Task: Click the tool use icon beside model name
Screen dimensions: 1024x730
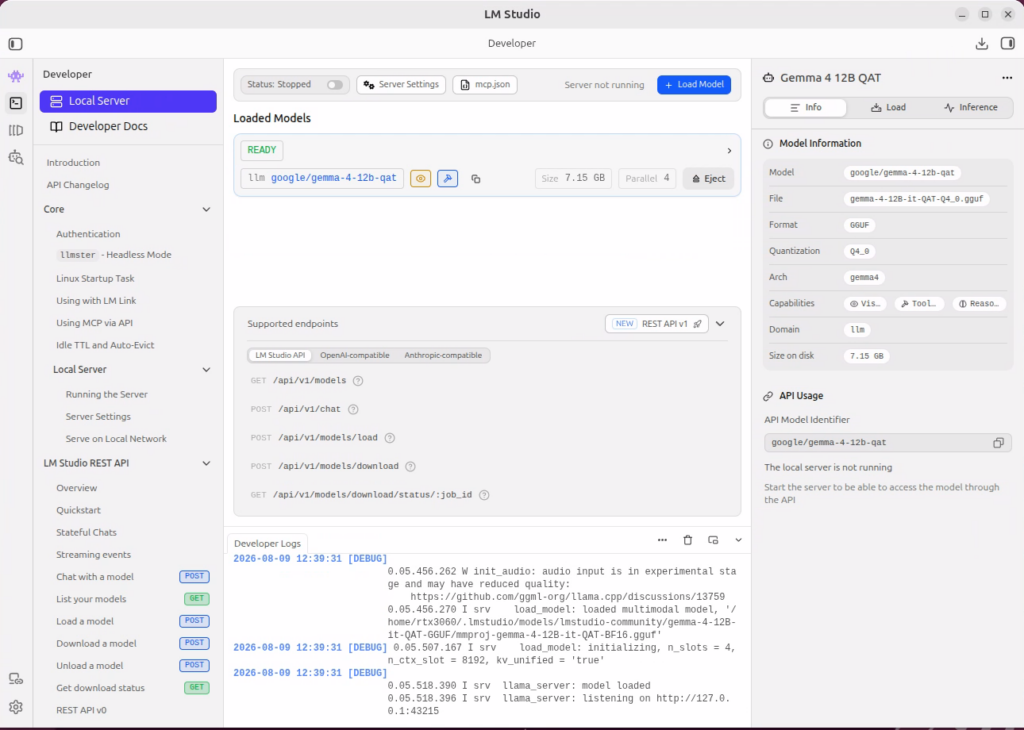Action: pos(447,178)
